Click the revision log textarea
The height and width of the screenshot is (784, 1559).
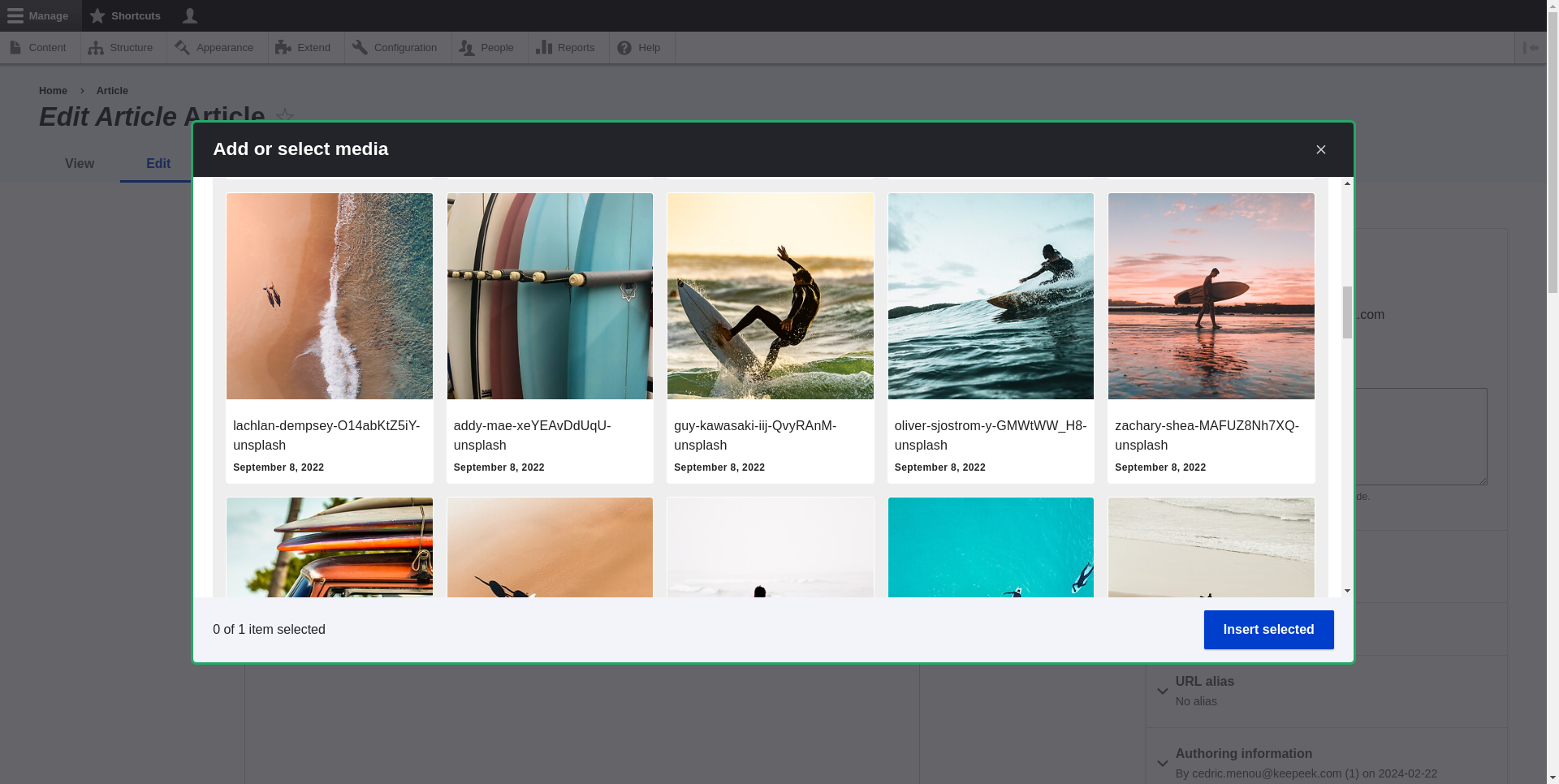tap(1420, 437)
